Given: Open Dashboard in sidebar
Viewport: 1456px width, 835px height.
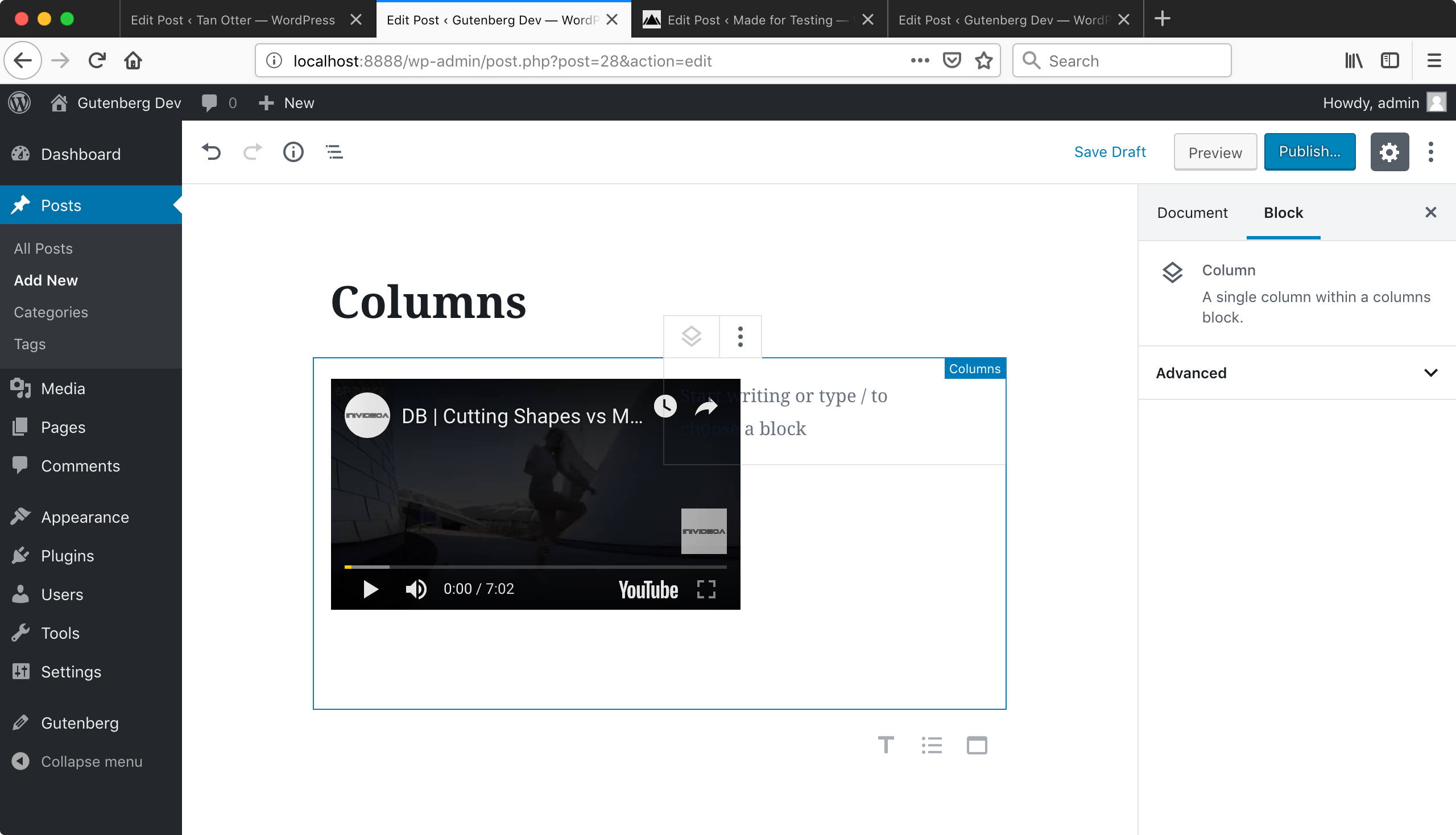Looking at the screenshot, I should [x=90, y=154].
